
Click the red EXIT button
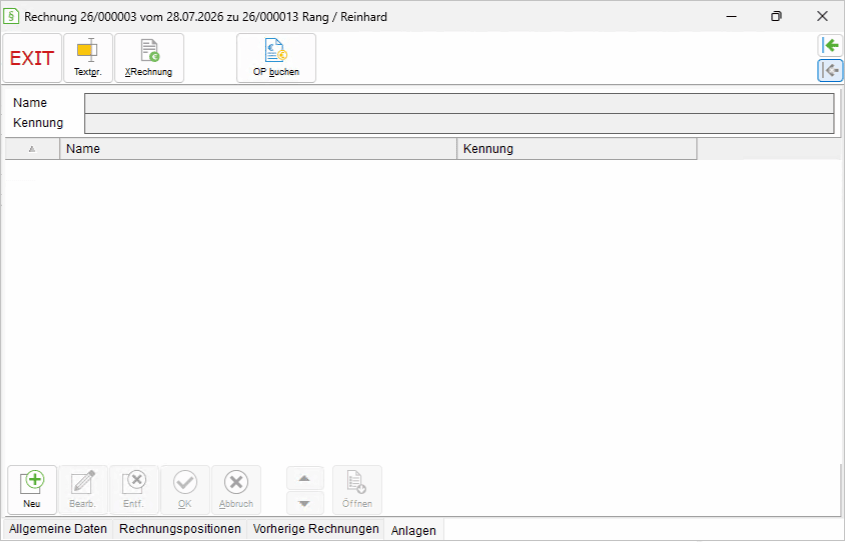tap(32, 58)
